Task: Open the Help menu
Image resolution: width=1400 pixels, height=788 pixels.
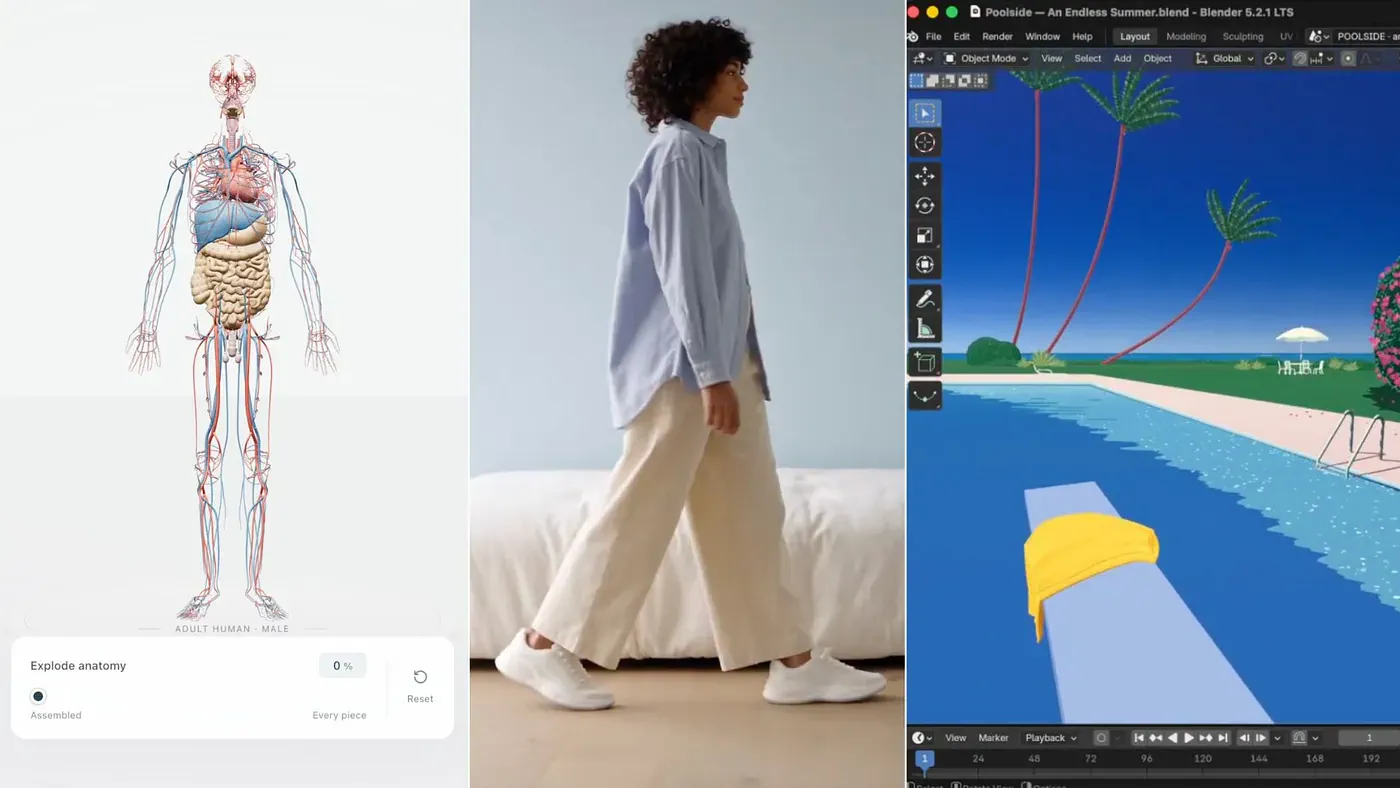Action: (x=1082, y=37)
